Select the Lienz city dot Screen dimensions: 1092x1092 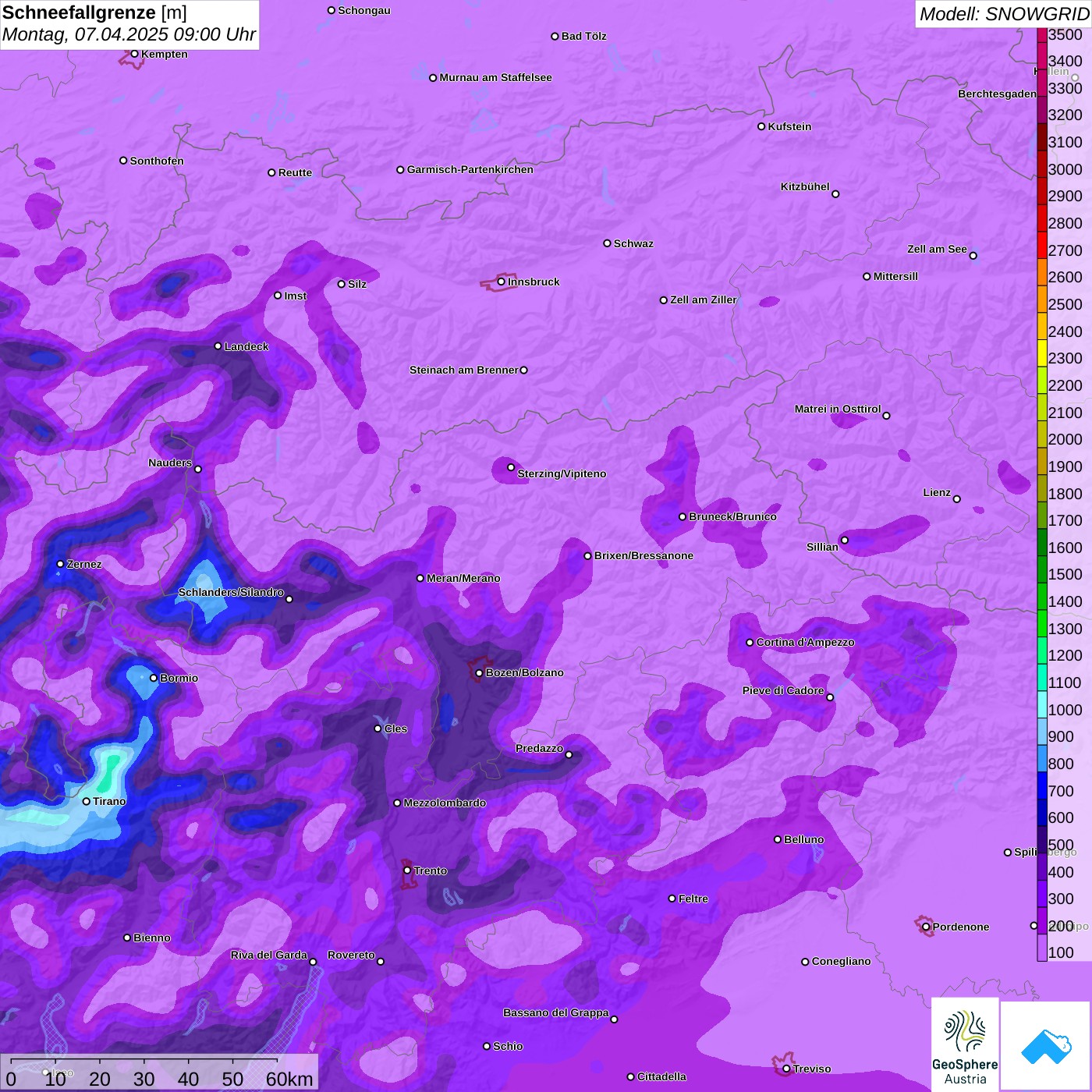(957, 499)
